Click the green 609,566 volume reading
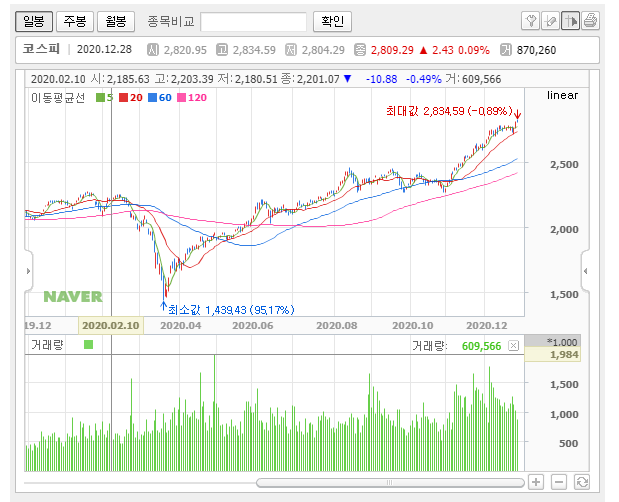 pos(481,346)
